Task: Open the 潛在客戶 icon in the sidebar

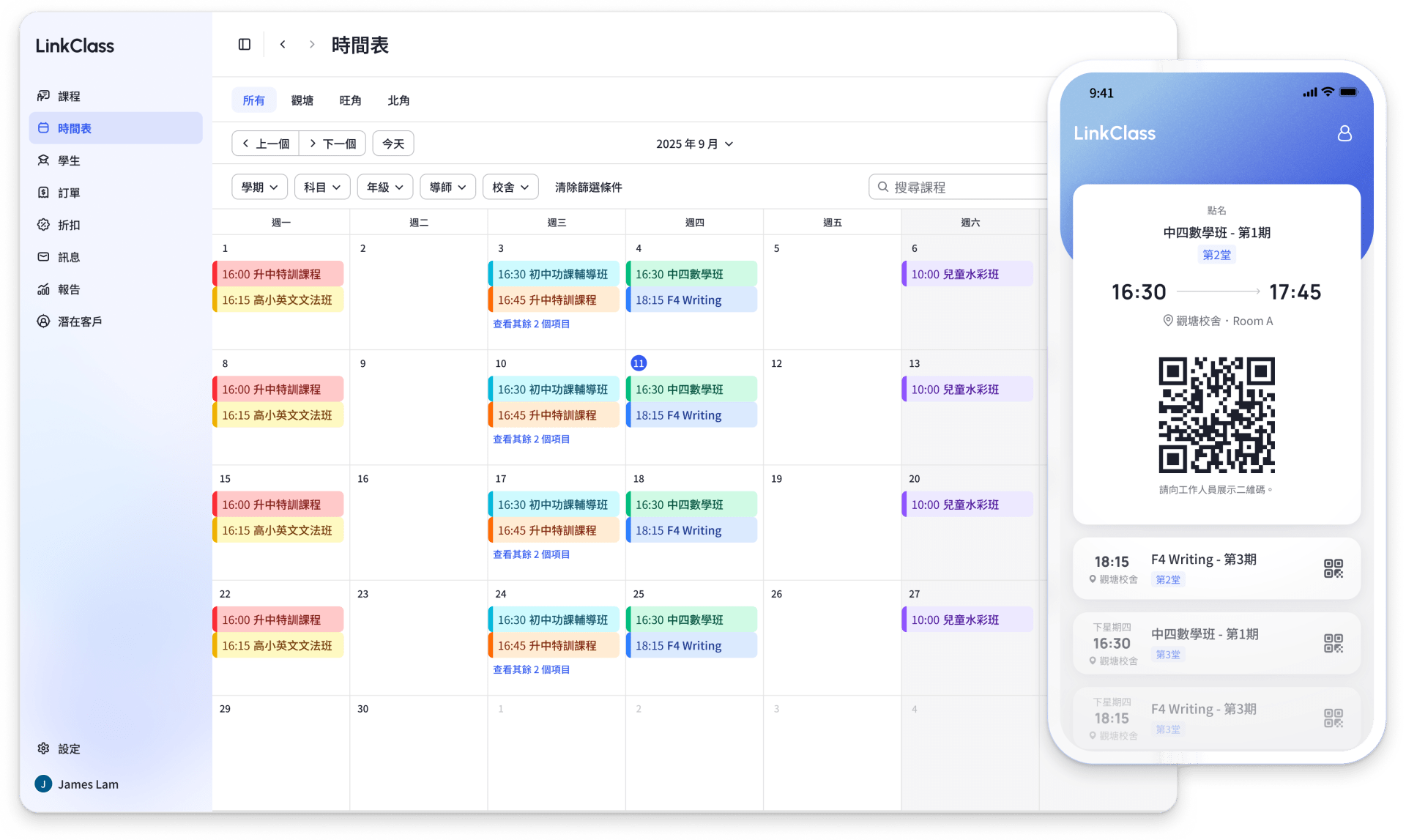Action: [x=43, y=321]
